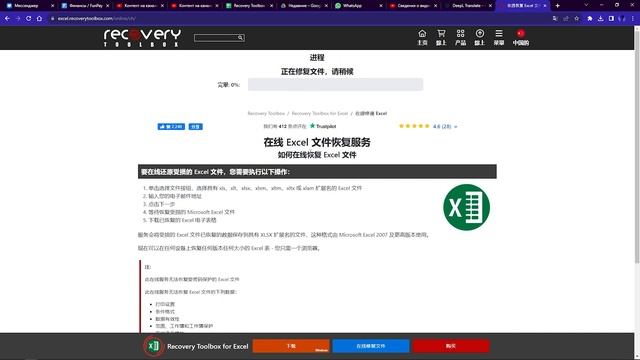
Task: Click the orange download button in bottom bar
Action: tap(291, 346)
